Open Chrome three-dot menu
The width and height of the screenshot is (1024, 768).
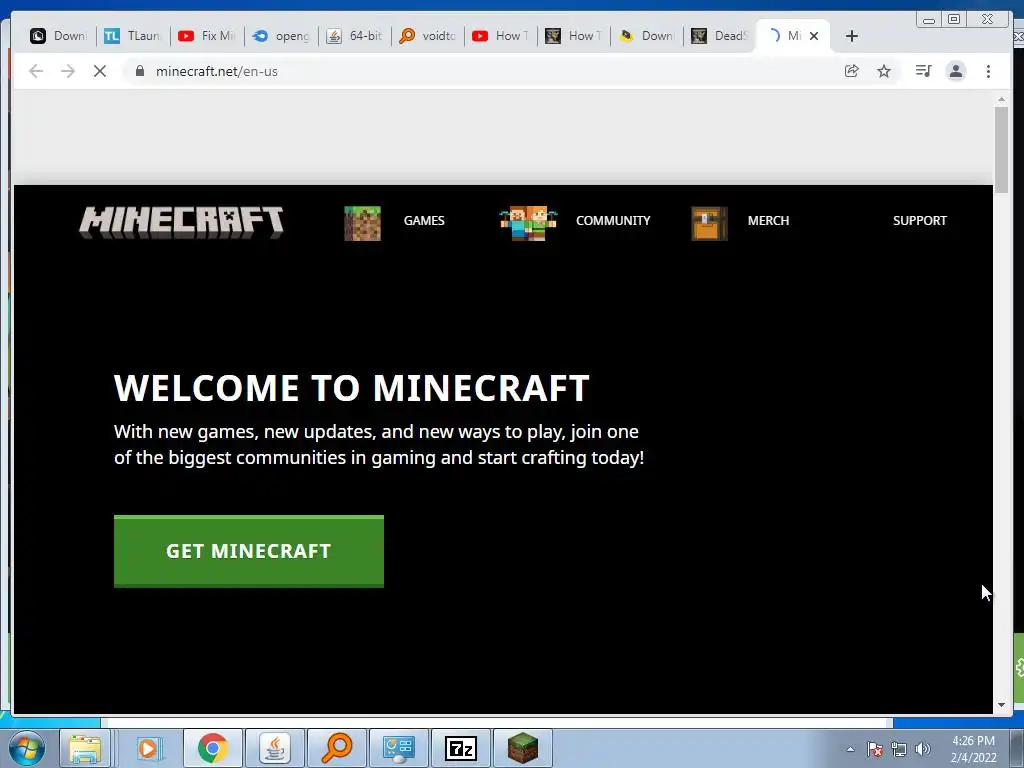click(x=988, y=71)
